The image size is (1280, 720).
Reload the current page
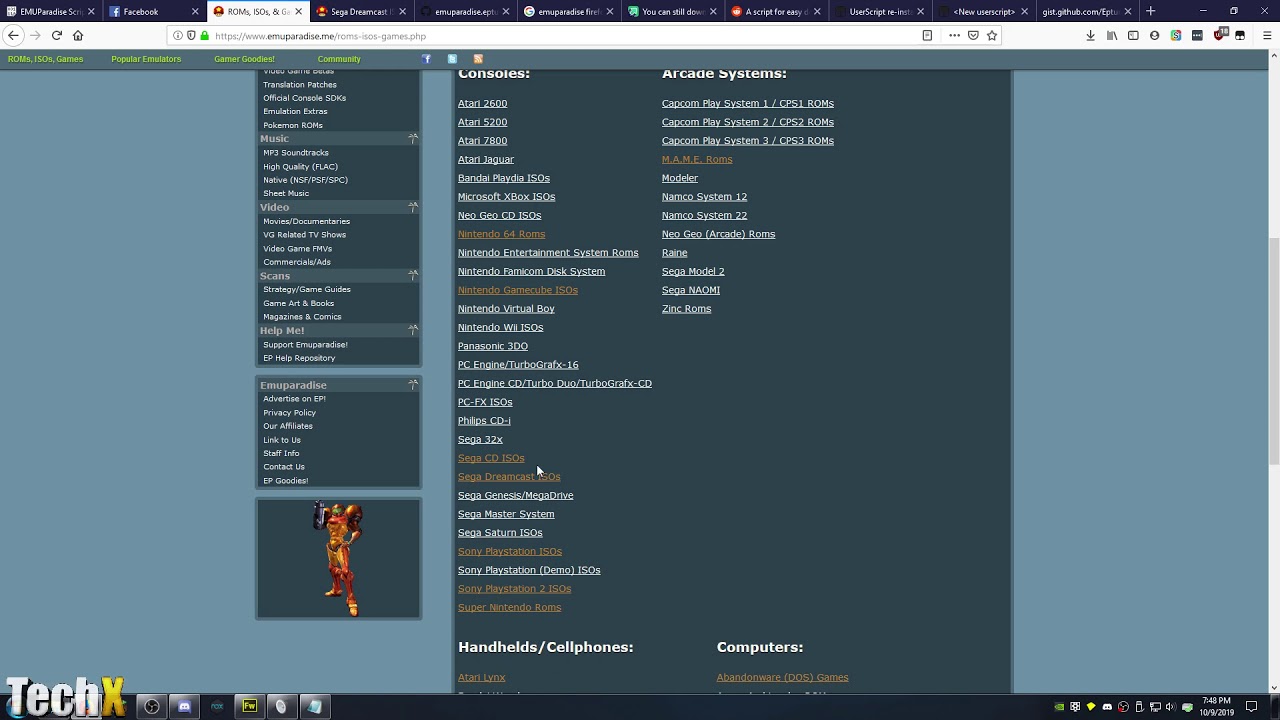coord(57,35)
